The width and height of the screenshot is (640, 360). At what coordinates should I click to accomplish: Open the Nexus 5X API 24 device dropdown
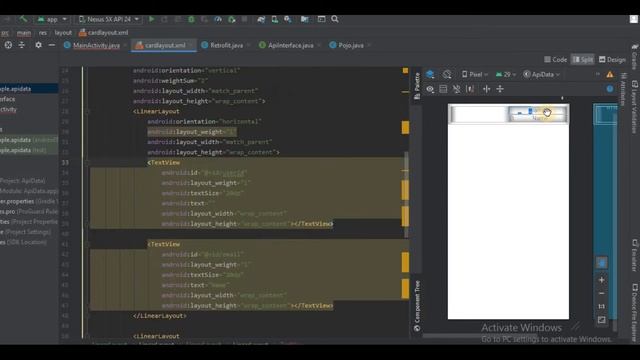(109, 19)
